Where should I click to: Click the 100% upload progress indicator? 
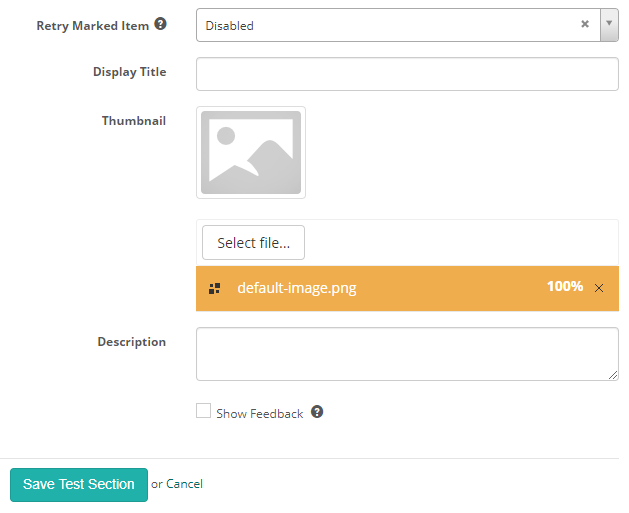(x=564, y=287)
